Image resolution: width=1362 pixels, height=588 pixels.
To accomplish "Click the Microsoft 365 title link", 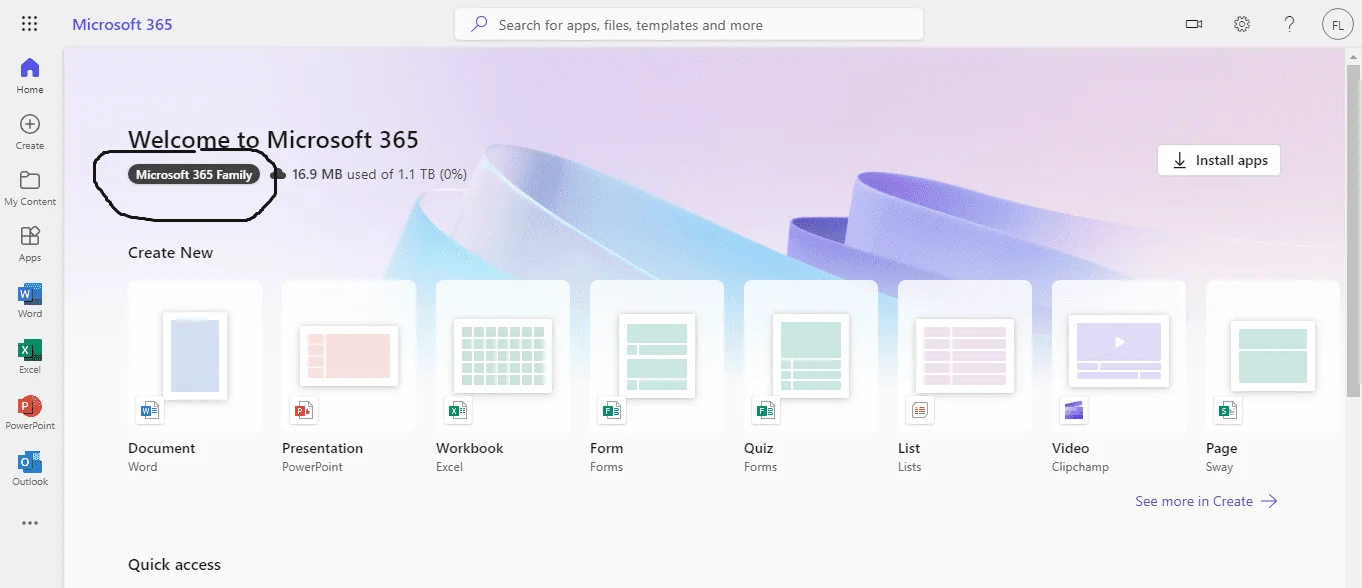I will point(122,24).
